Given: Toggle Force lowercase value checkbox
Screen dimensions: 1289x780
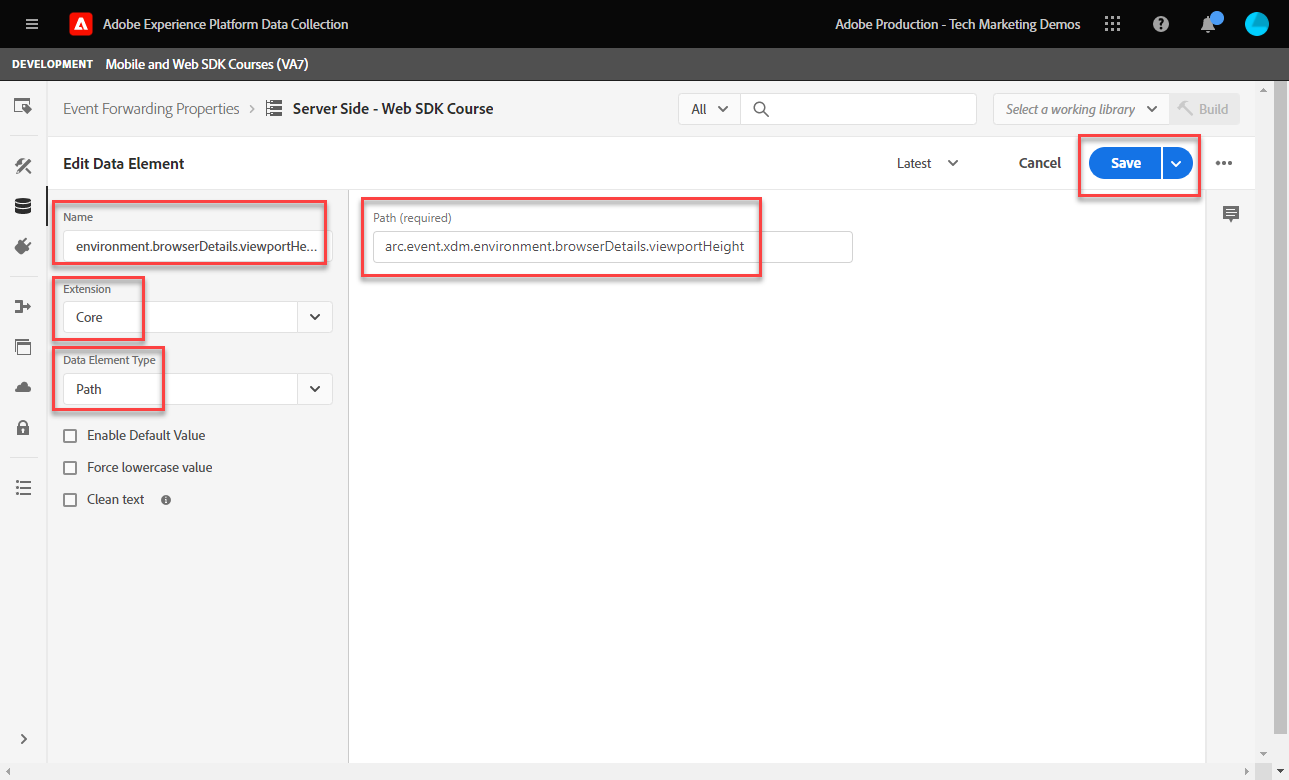Looking at the screenshot, I should tap(70, 468).
